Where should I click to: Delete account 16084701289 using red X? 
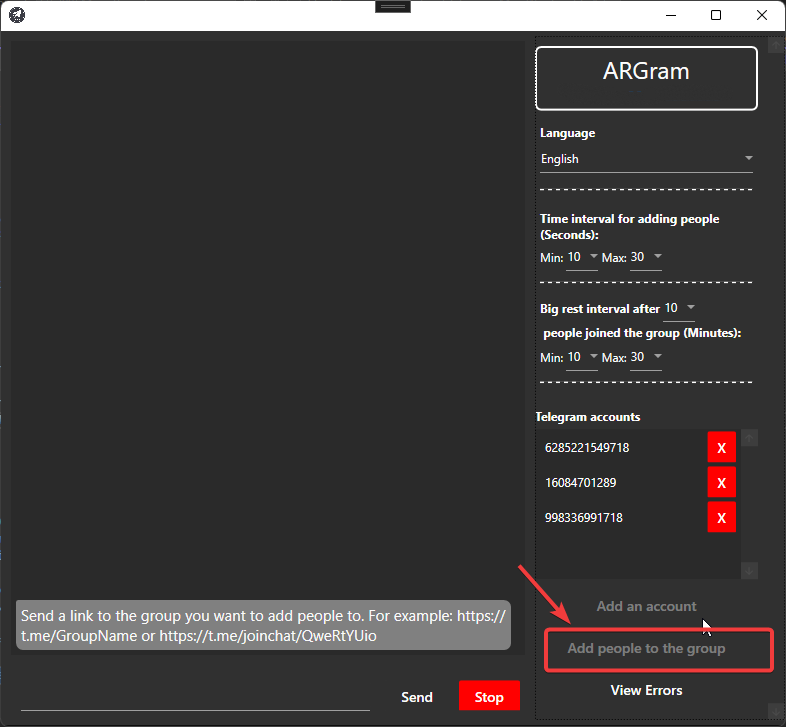[x=721, y=483]
